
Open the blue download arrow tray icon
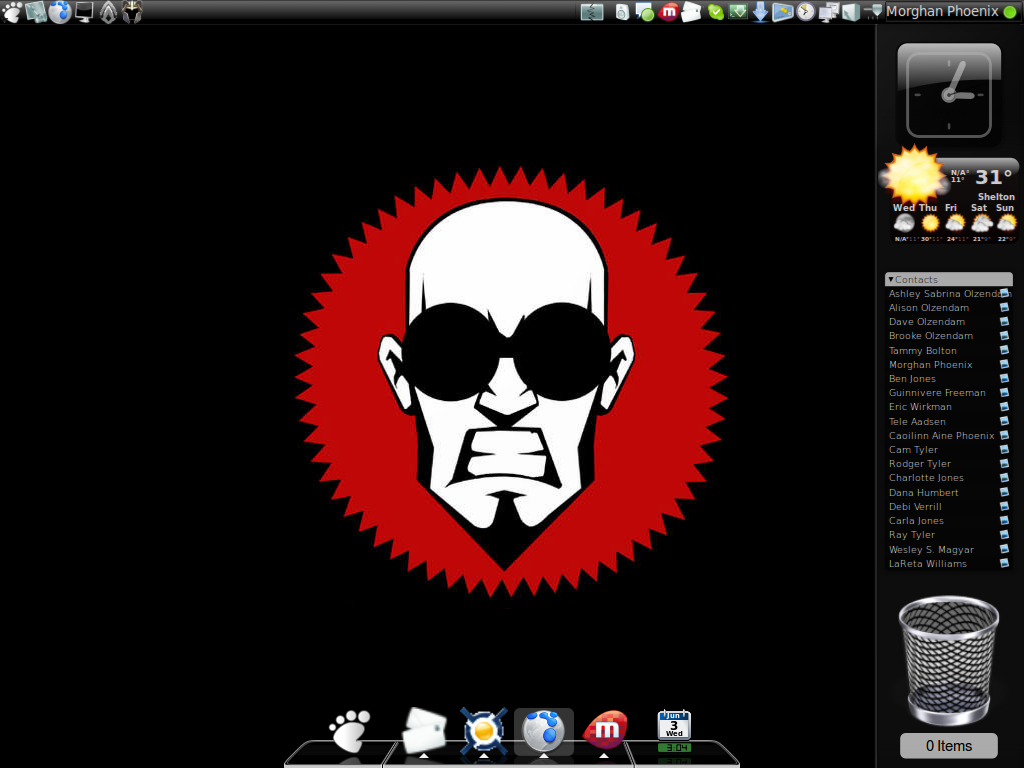click(760, 12)
